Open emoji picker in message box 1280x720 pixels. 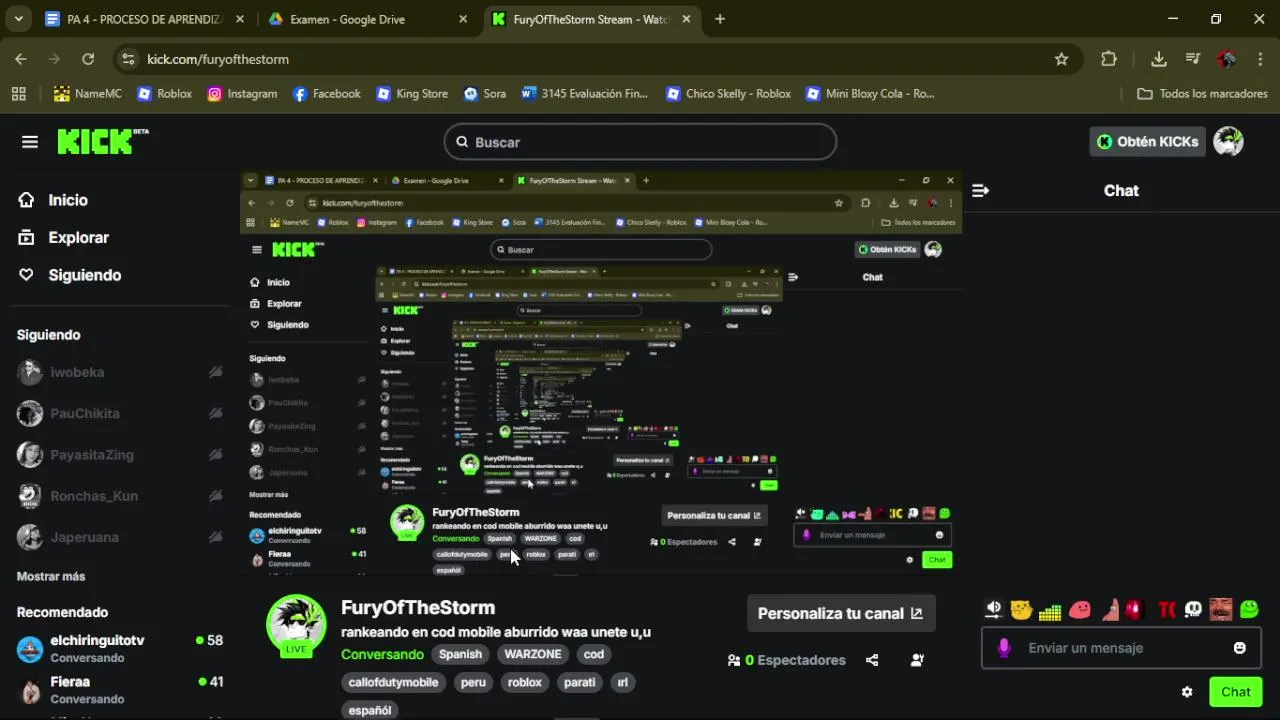click(x=1240, y=648)
